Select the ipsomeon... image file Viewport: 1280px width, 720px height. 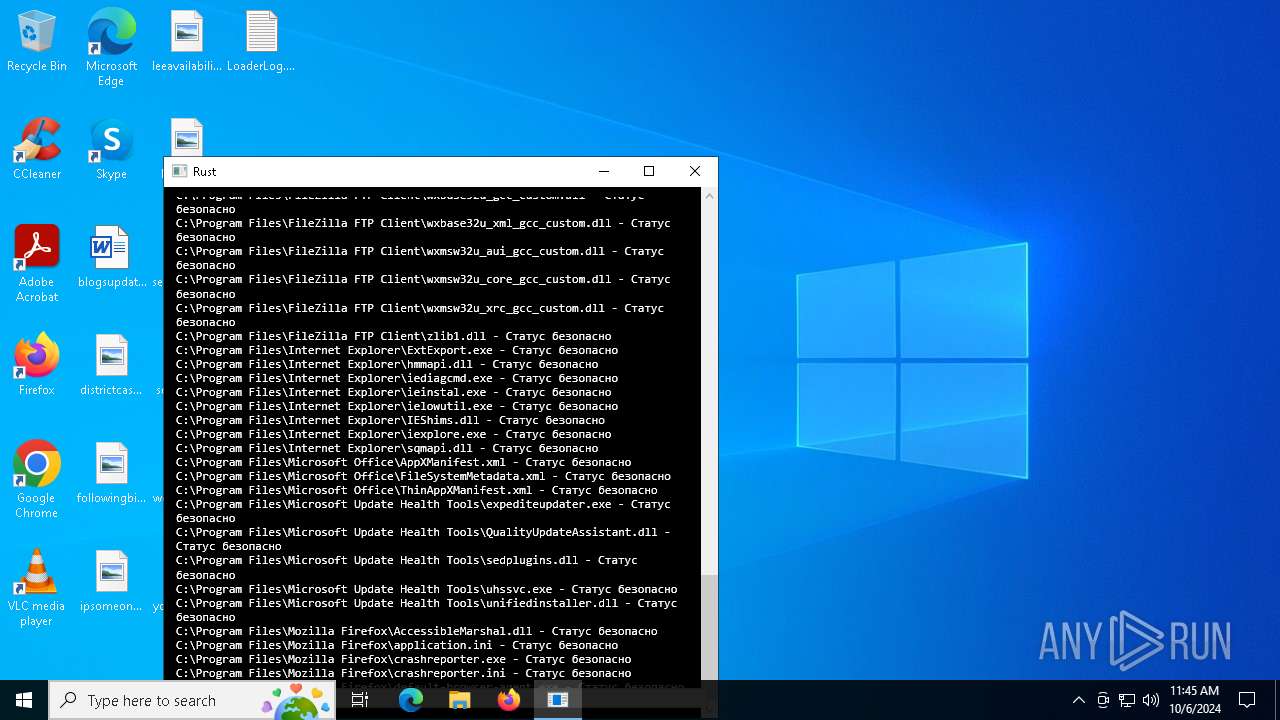click(x=111, y=582)
